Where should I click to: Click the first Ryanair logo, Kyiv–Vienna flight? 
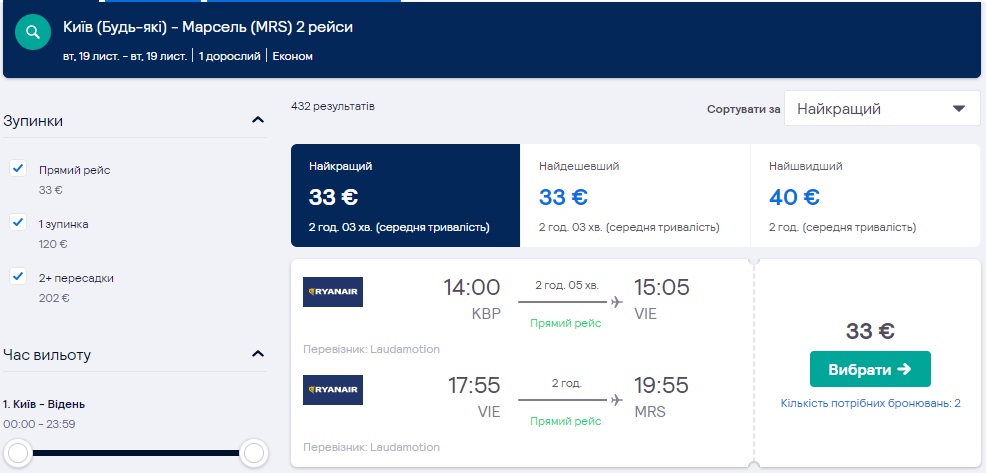[333, 292]
